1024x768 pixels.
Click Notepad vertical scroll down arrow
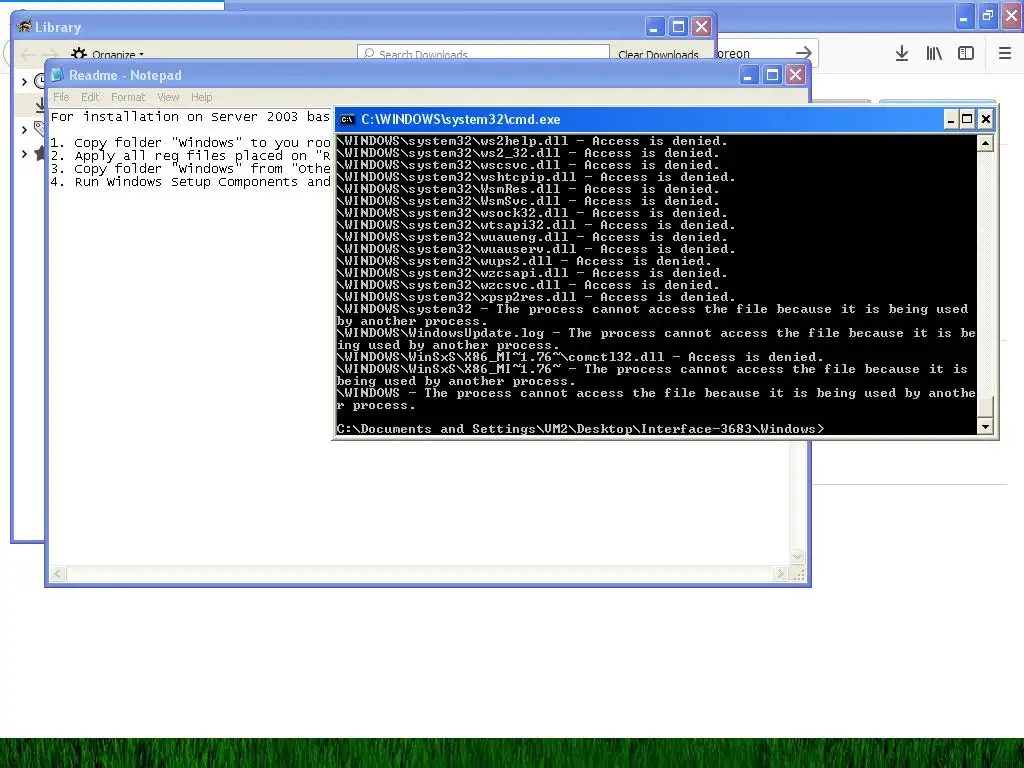[797, 556]
